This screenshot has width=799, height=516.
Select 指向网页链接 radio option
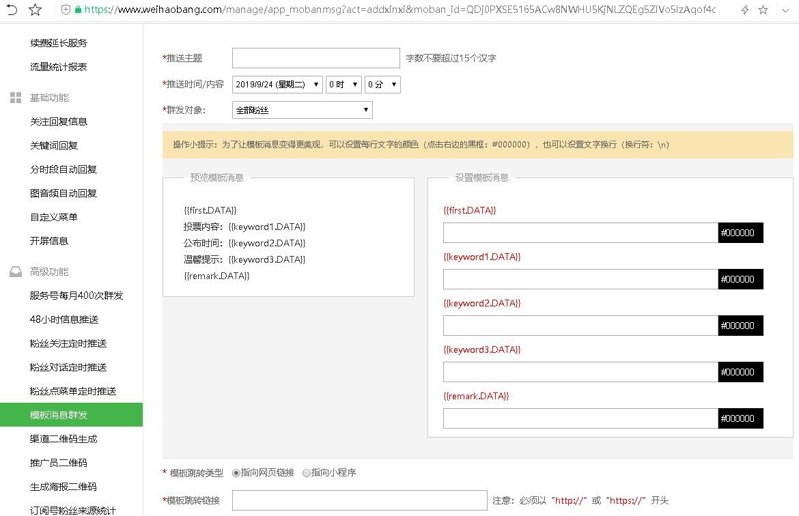point(237,472)
